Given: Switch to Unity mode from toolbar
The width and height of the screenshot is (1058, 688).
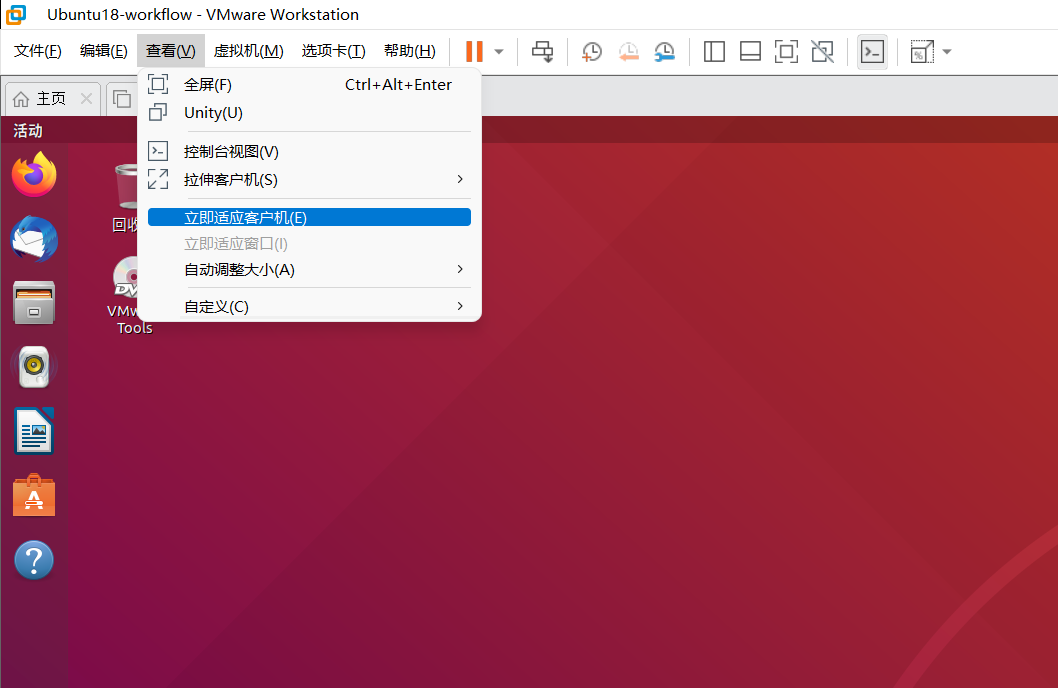Looking at the screenshot, I should pyautogui.click(x=823, y=51).
